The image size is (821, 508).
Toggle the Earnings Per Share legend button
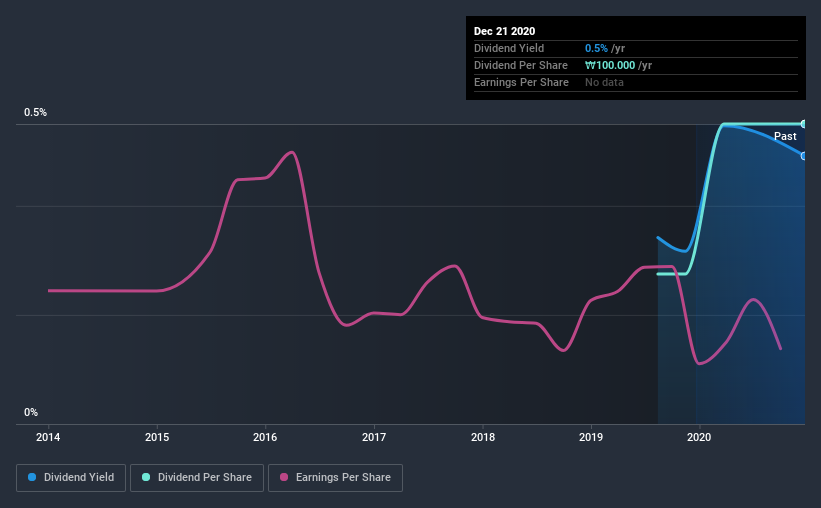coord(336,478)
